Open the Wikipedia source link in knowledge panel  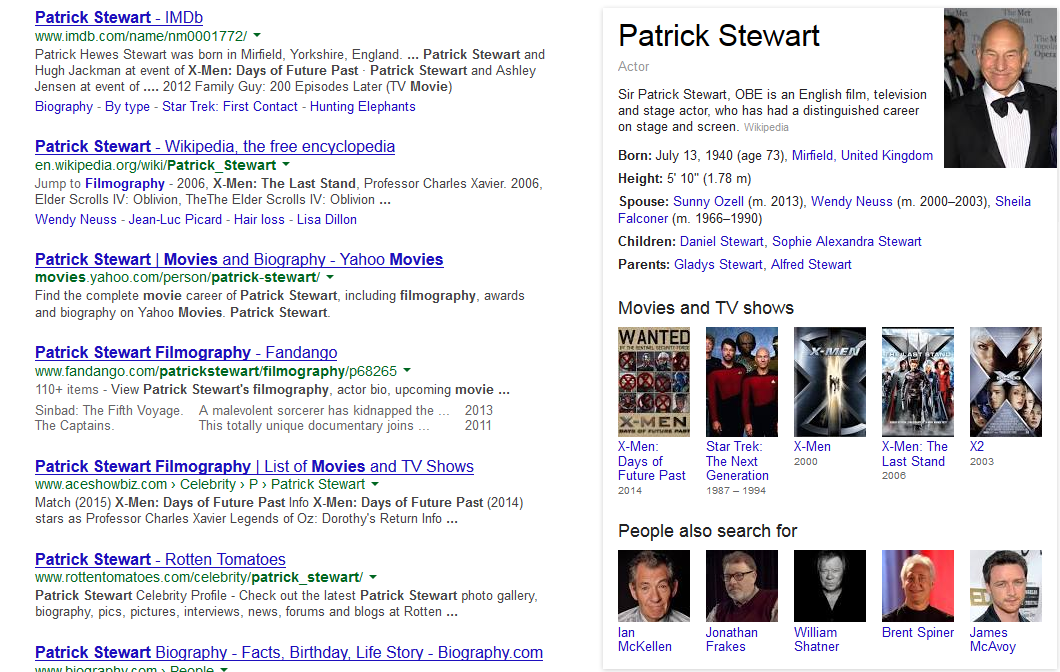click(766, 127)
